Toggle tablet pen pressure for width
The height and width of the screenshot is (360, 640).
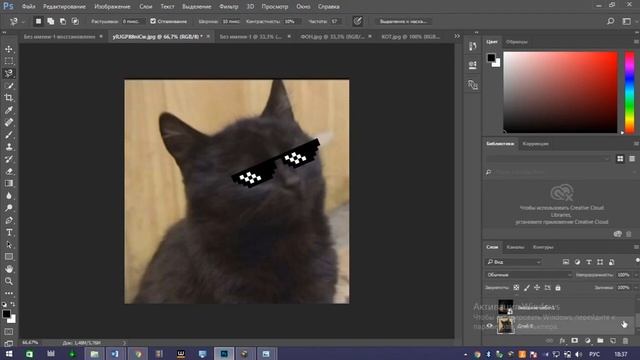coord(358,21)
